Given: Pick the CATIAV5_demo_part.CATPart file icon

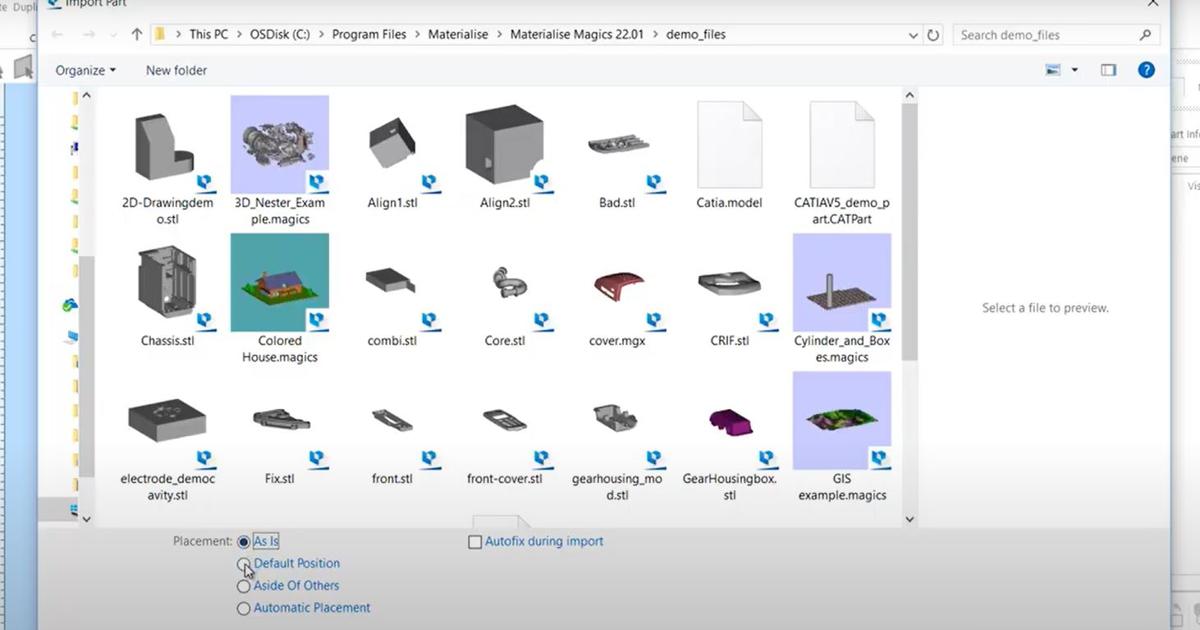Looking at the screenshot, I should (842, 144).
